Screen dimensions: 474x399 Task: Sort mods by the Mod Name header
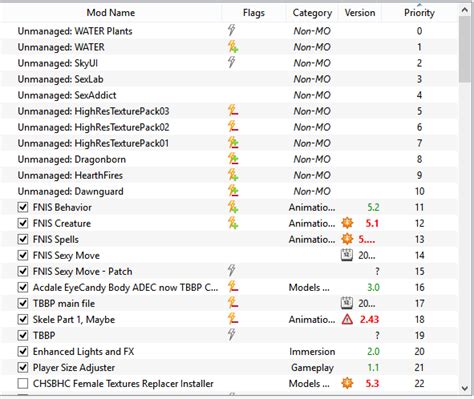(111, 13)
